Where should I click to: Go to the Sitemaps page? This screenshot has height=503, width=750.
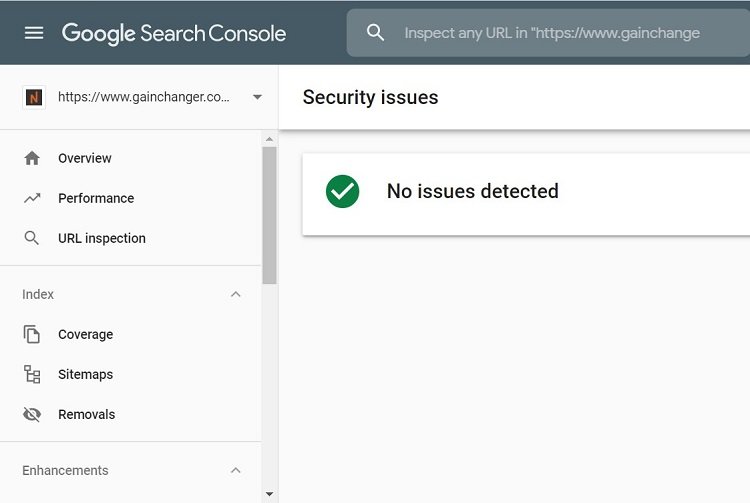[86, 374]
